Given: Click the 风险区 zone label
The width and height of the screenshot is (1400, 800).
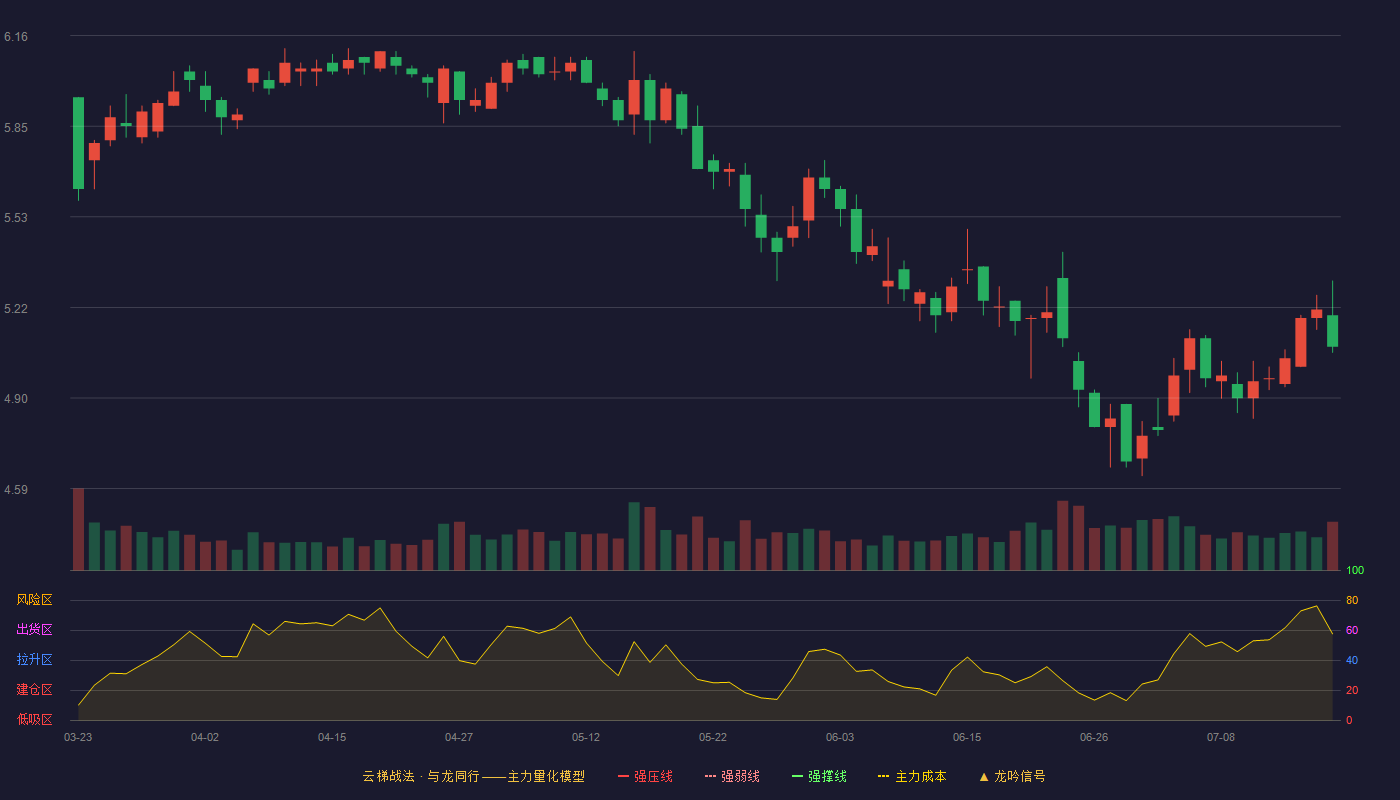Looking at the screenshot, I should [34, 600].
